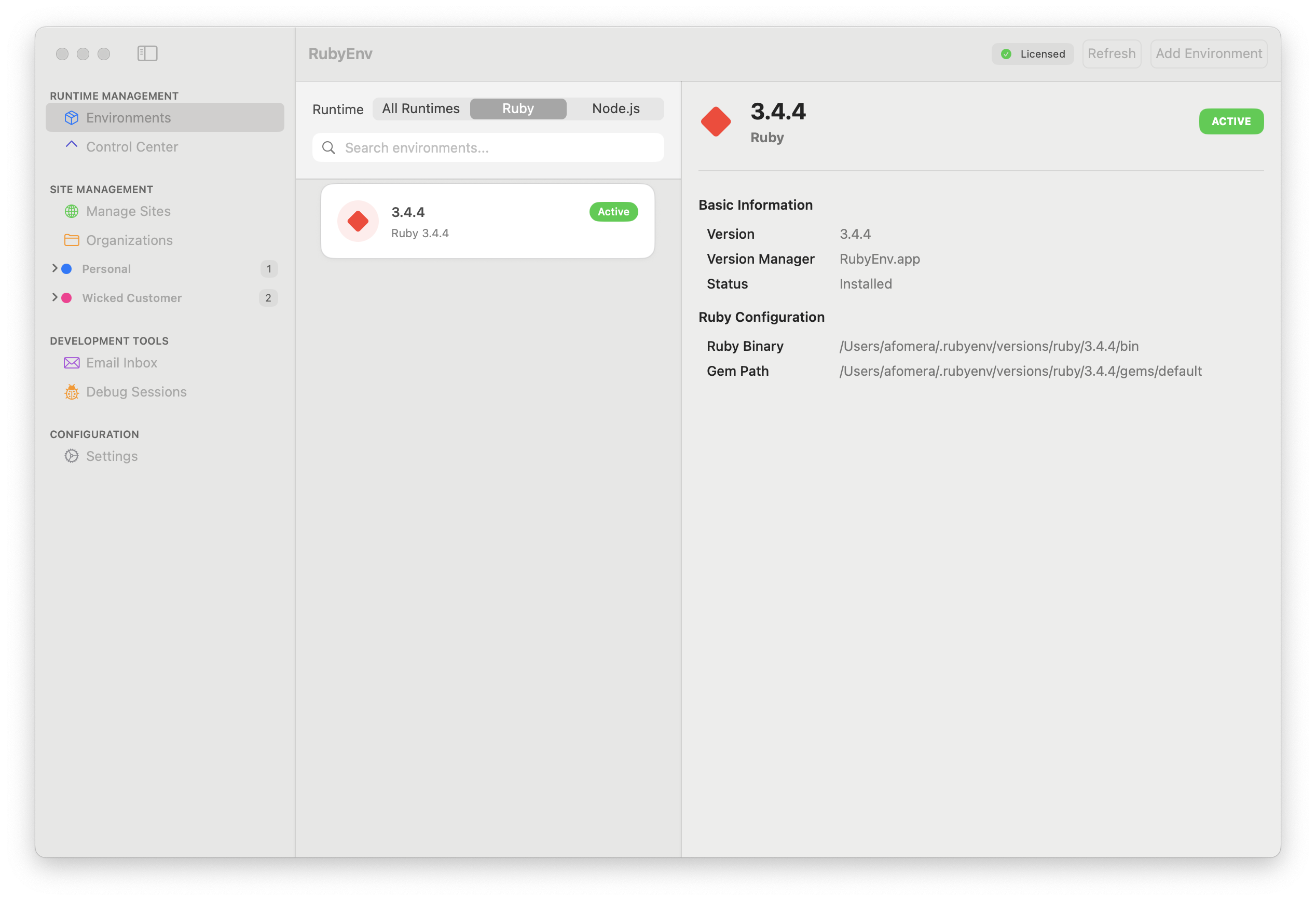Open Manage Sites in the sidebar
Viewport: 1316px width, 901px height.
tap(165, 211)
